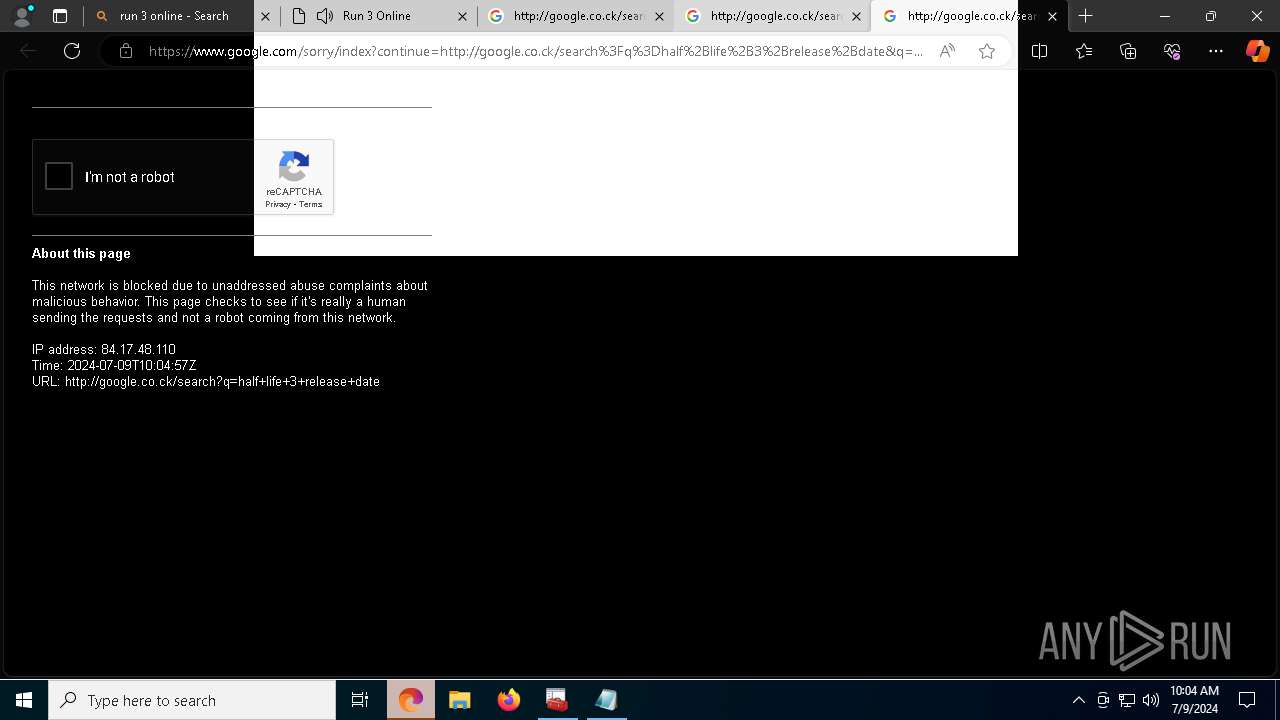Toggle split screen view
The image size is (1280, 720).
click(x=1039, y=51)
